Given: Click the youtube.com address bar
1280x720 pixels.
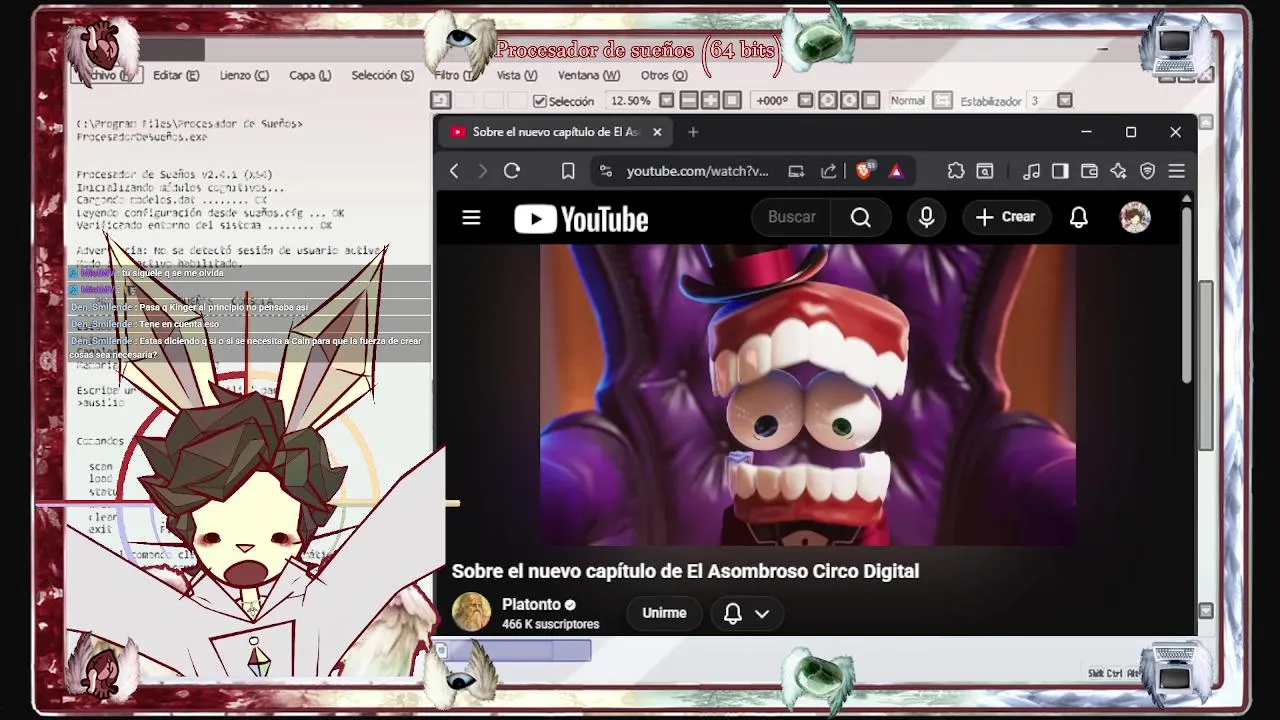Looking at the screenshot, I should point(698,171).
